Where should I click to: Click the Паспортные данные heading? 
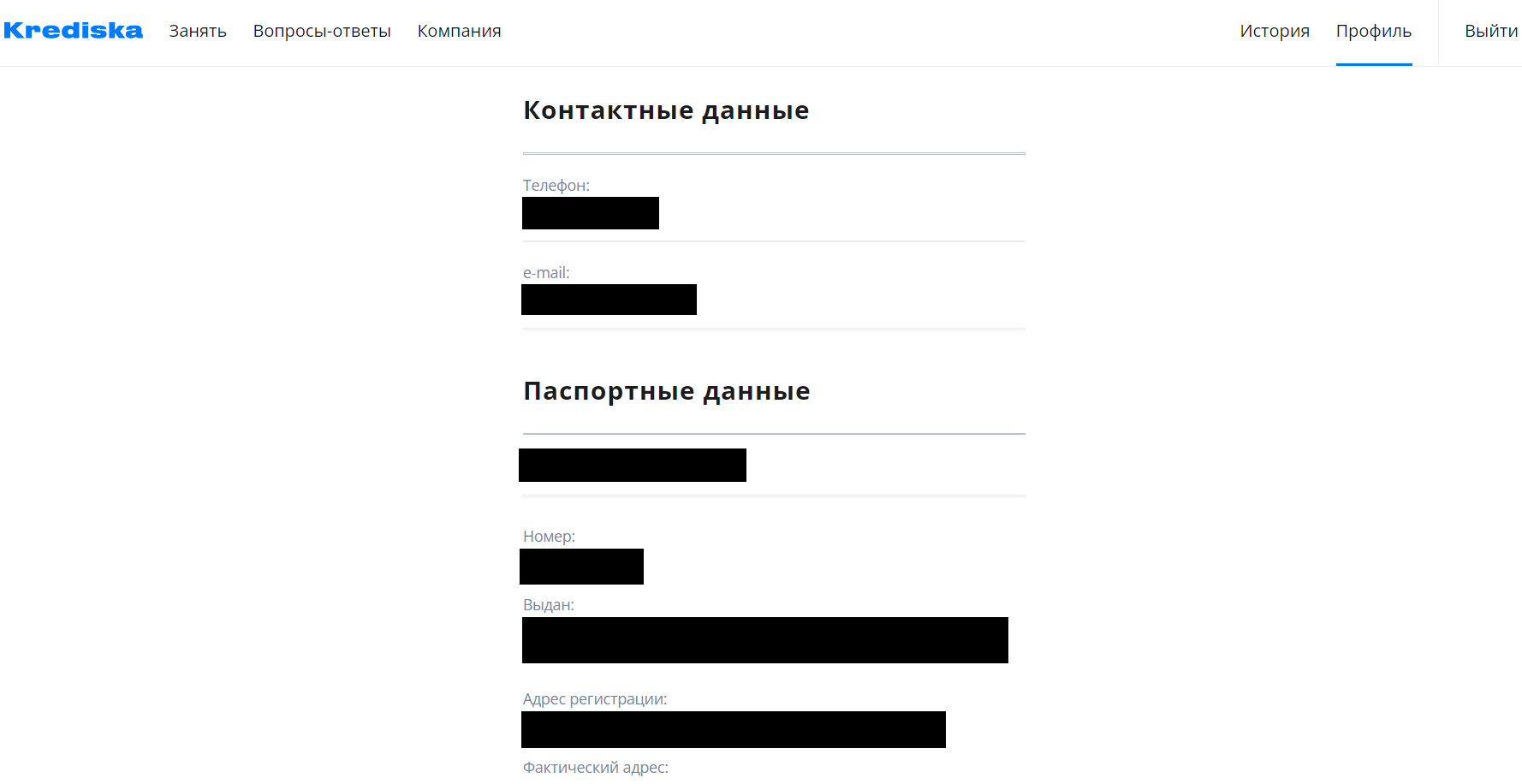pos(667,391)
